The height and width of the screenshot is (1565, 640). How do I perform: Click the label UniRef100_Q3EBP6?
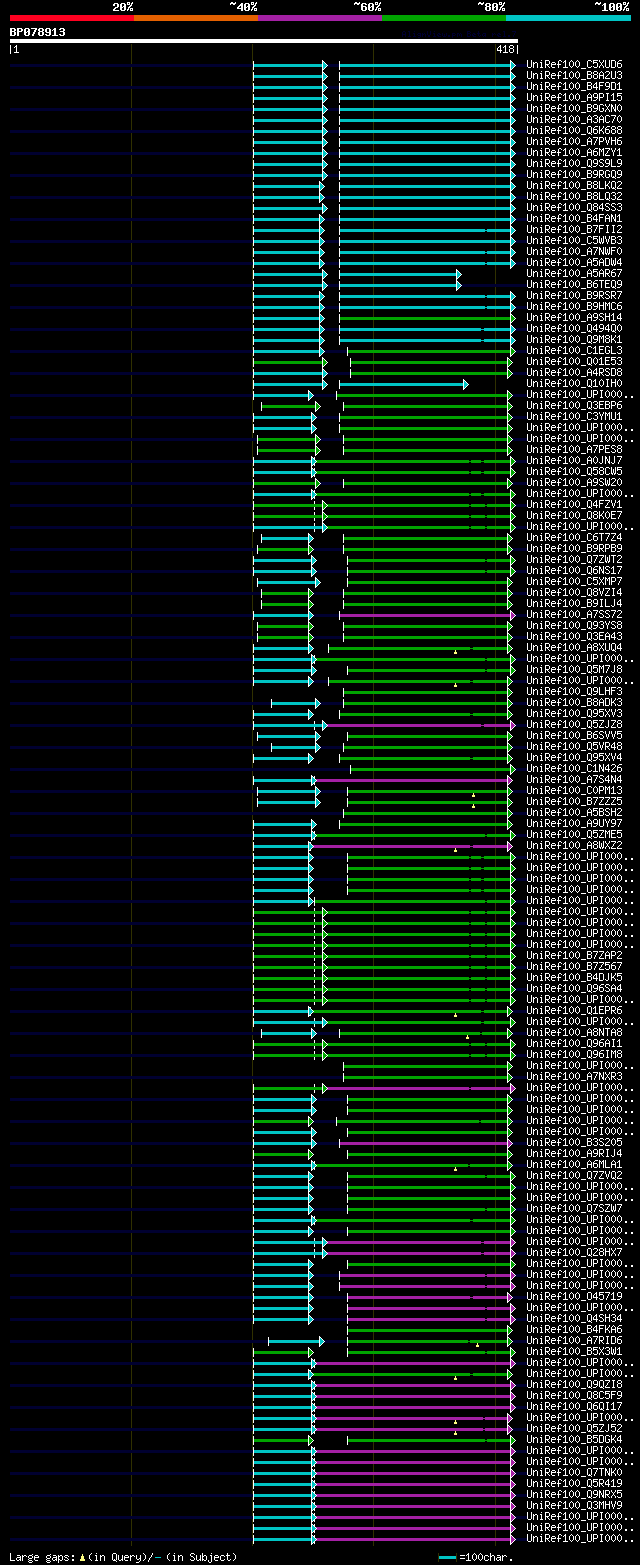click(x=574, y=405)
